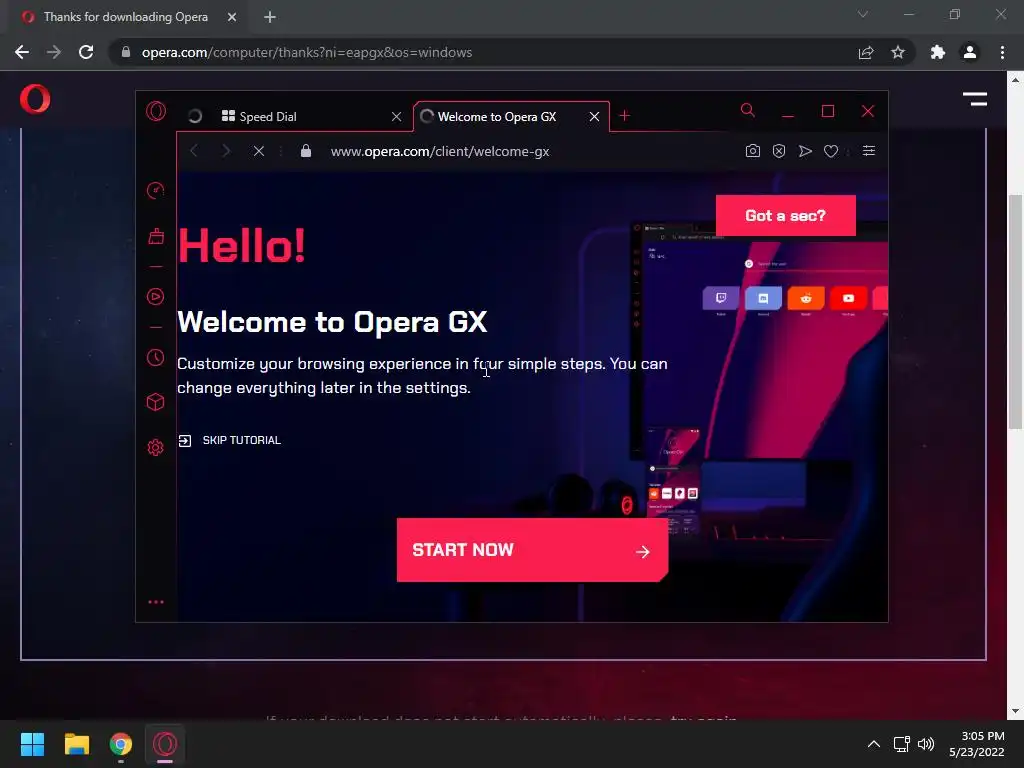This screenshot has width=1024, height=768.
Task: Click the lock icon in Opera GX address bar
Action: click(306, 152)
